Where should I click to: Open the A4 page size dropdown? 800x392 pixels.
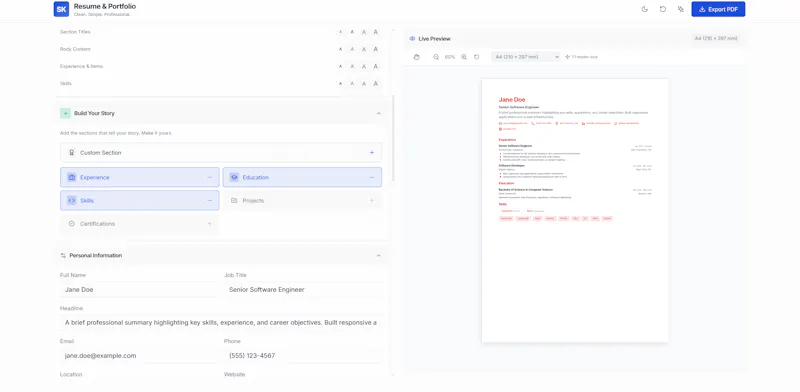point(526,57)
